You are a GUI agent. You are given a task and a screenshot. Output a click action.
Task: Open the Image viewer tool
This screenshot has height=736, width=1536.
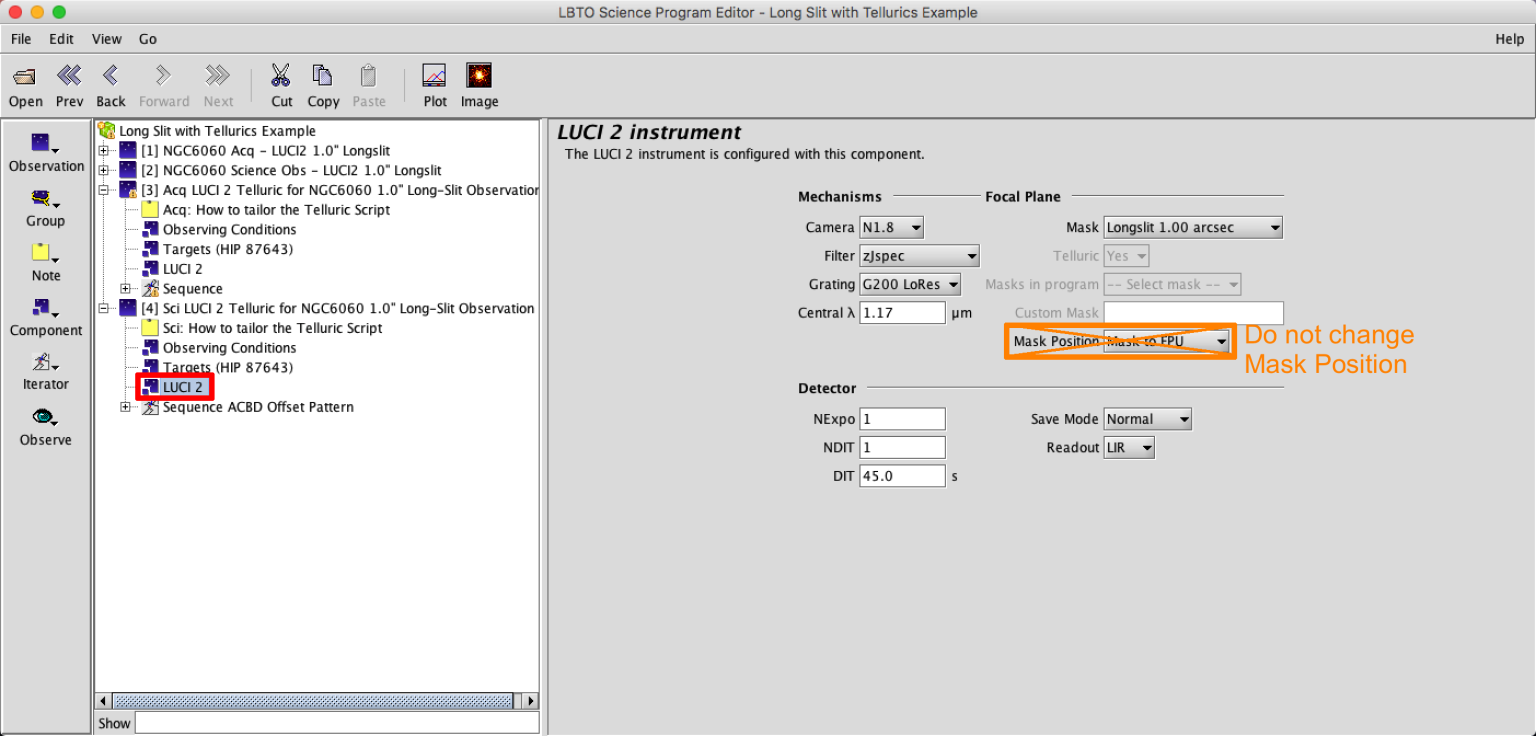pyautogui.click(x=479, y=76)
